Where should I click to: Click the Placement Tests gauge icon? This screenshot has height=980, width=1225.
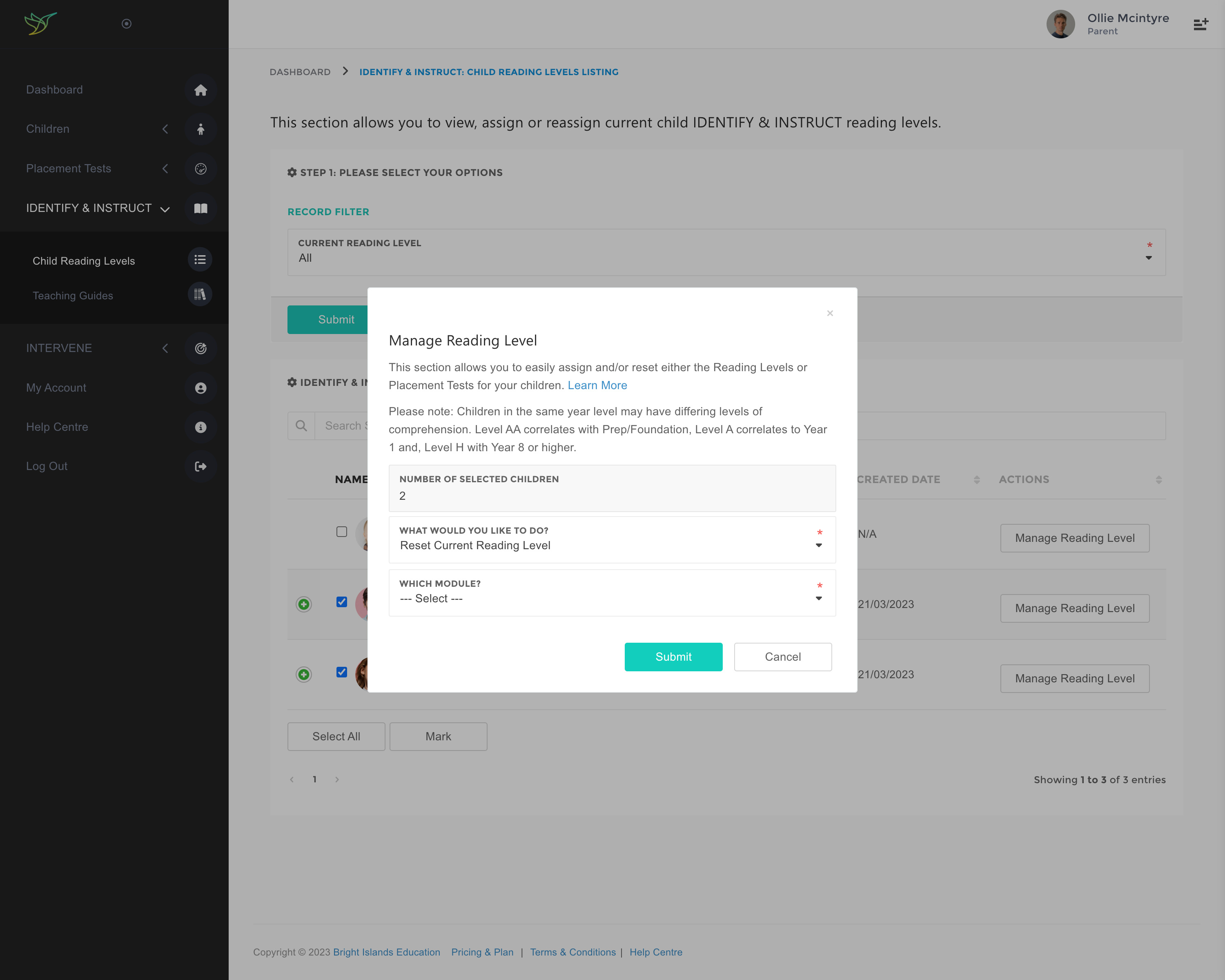pos(200,169)
